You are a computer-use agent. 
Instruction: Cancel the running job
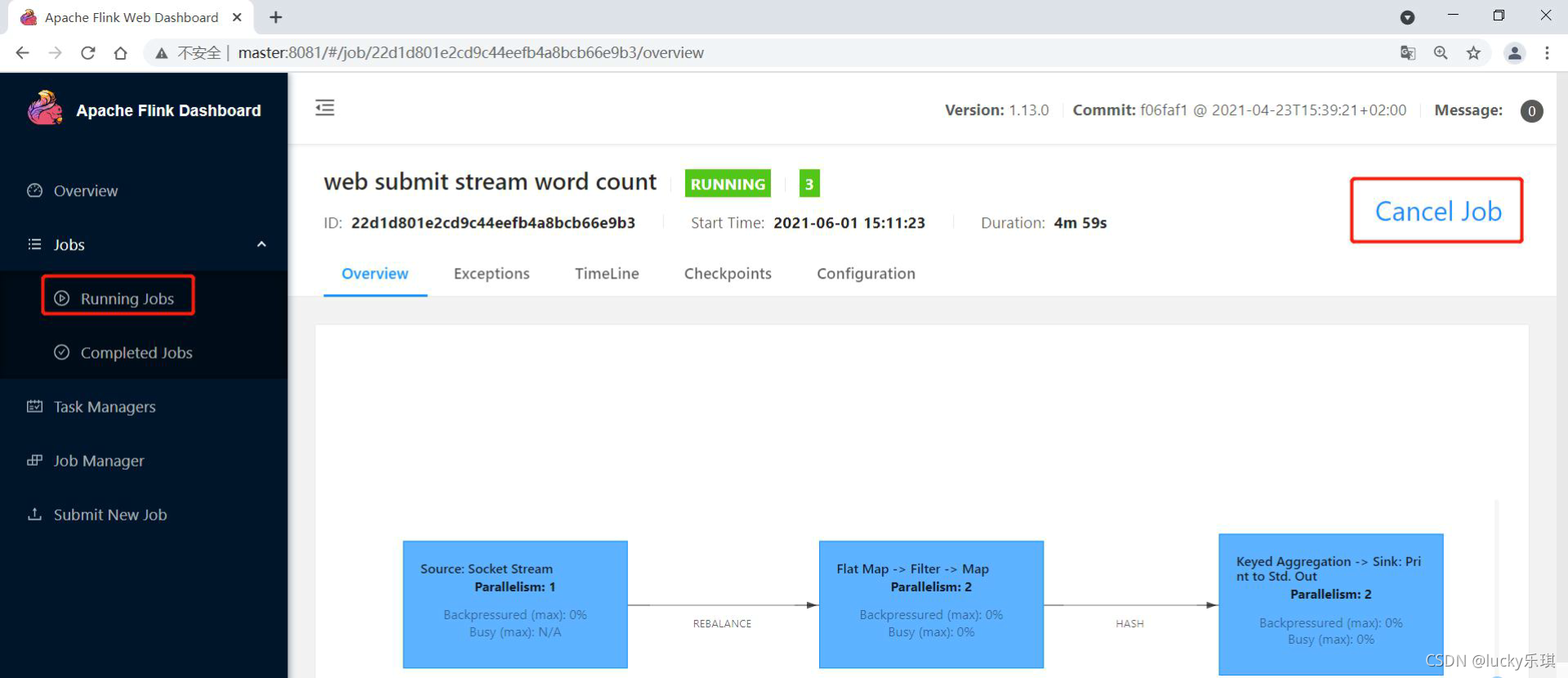point(1437,211)
